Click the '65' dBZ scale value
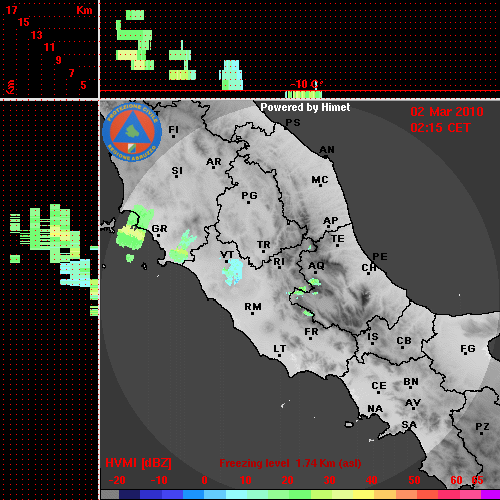Image resolution: width=500 pixels, height=500 pixels. point(477,480)
